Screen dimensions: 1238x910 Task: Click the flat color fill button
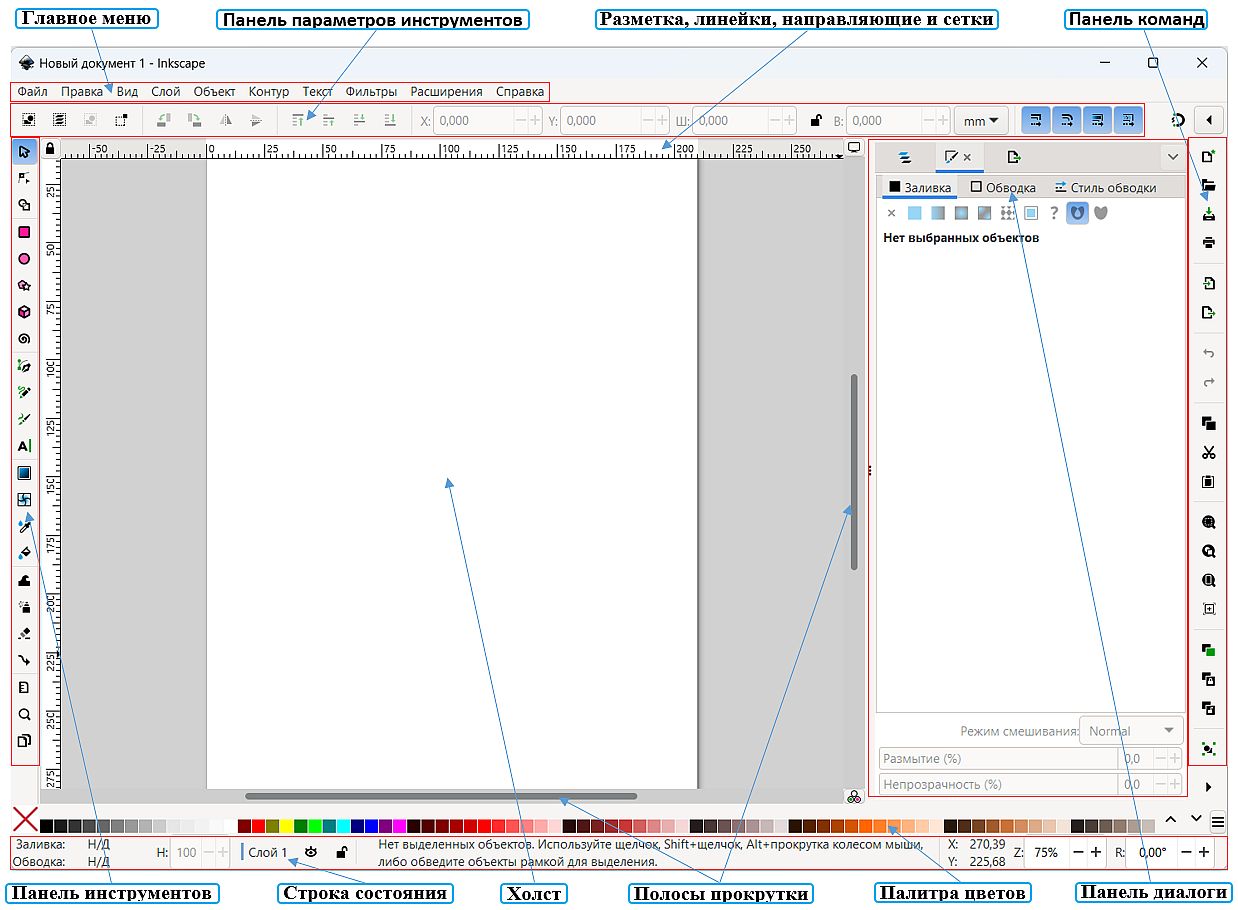point(914,213)
